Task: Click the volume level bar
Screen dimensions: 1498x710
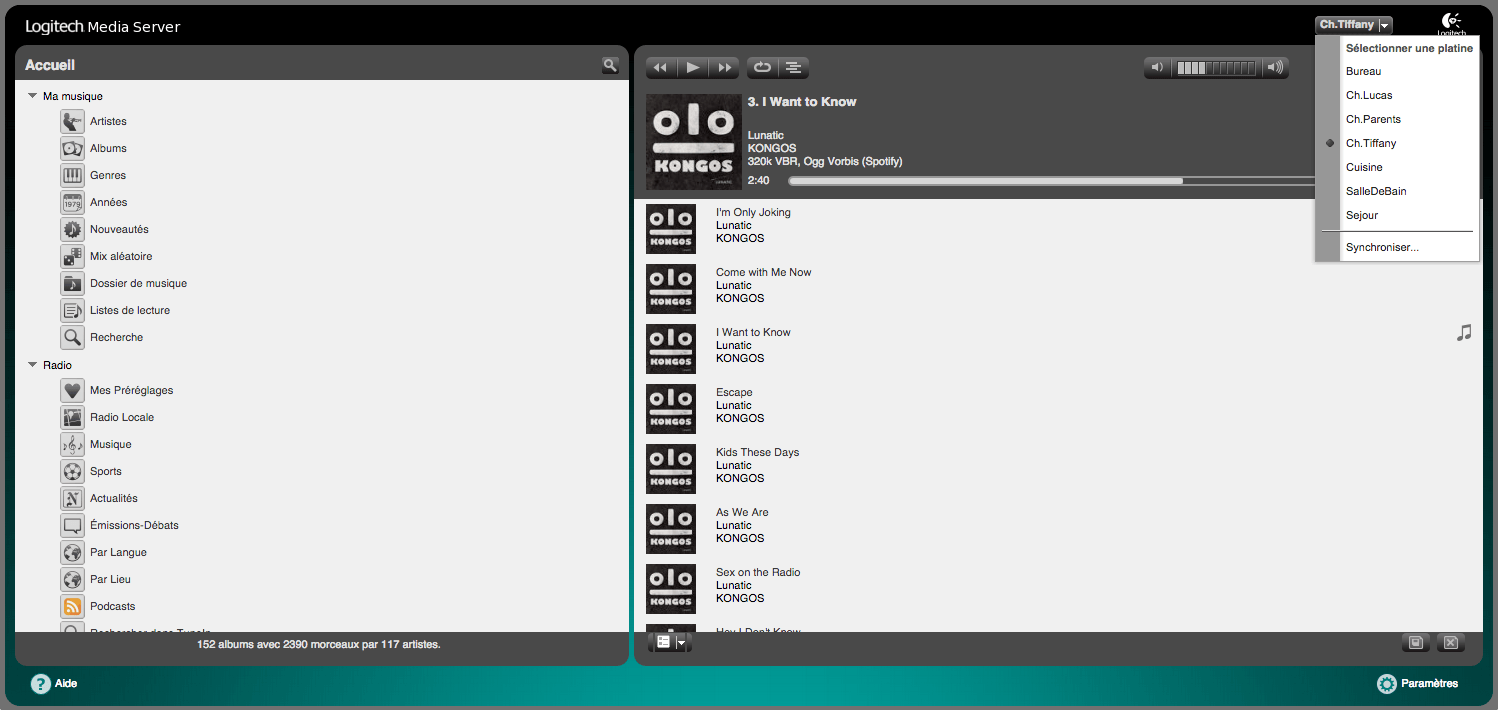Action: pyautogui.click(x=1216, y=68)
